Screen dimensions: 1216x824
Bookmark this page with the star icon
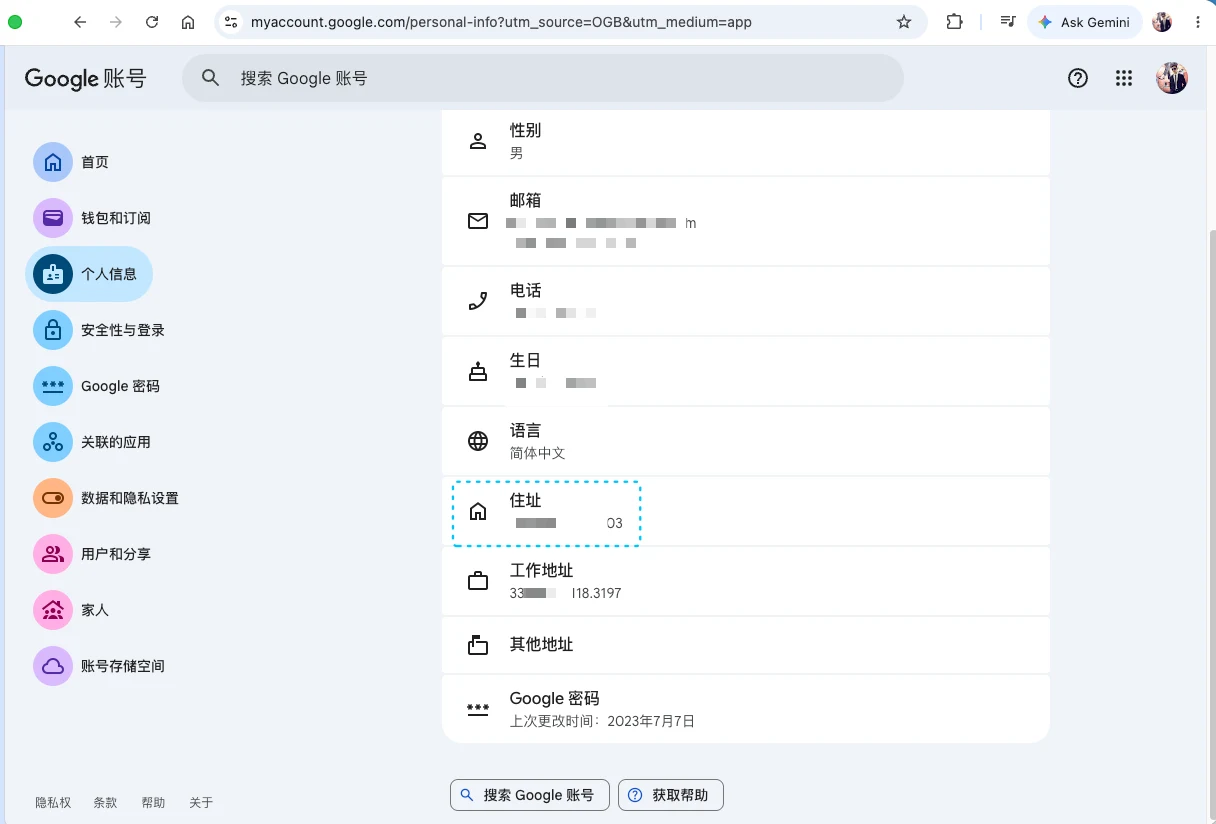point(904,22)
